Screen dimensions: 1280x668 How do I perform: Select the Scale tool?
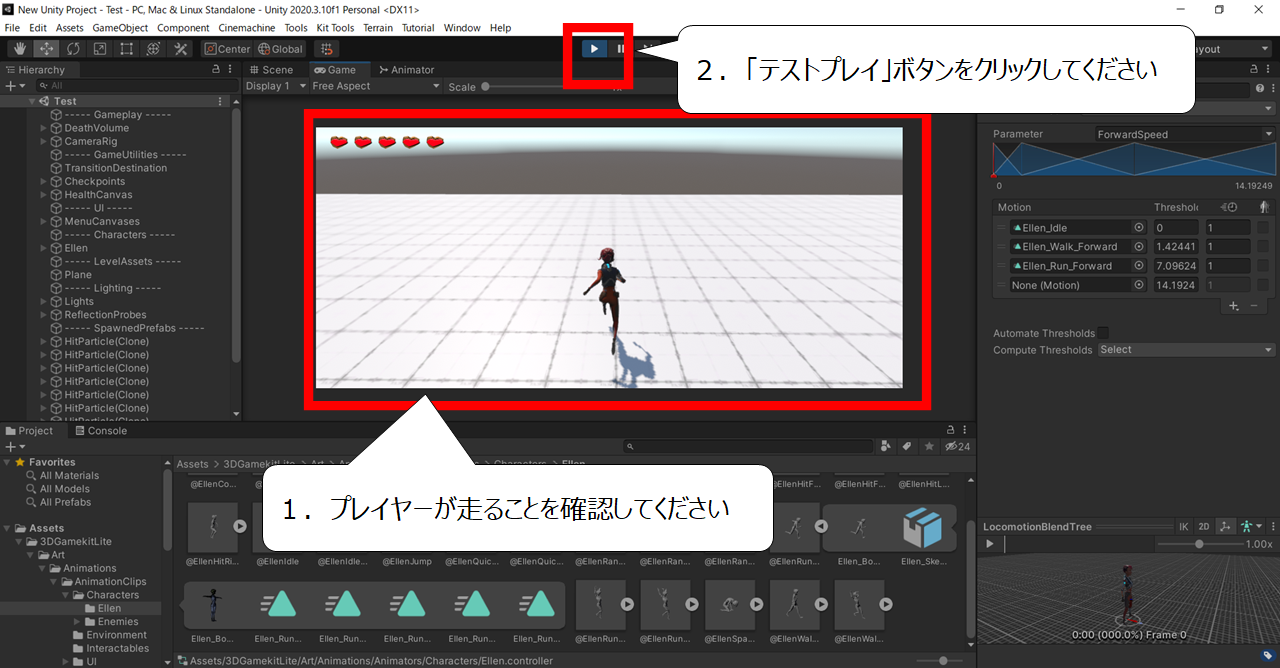pos(100,49)
